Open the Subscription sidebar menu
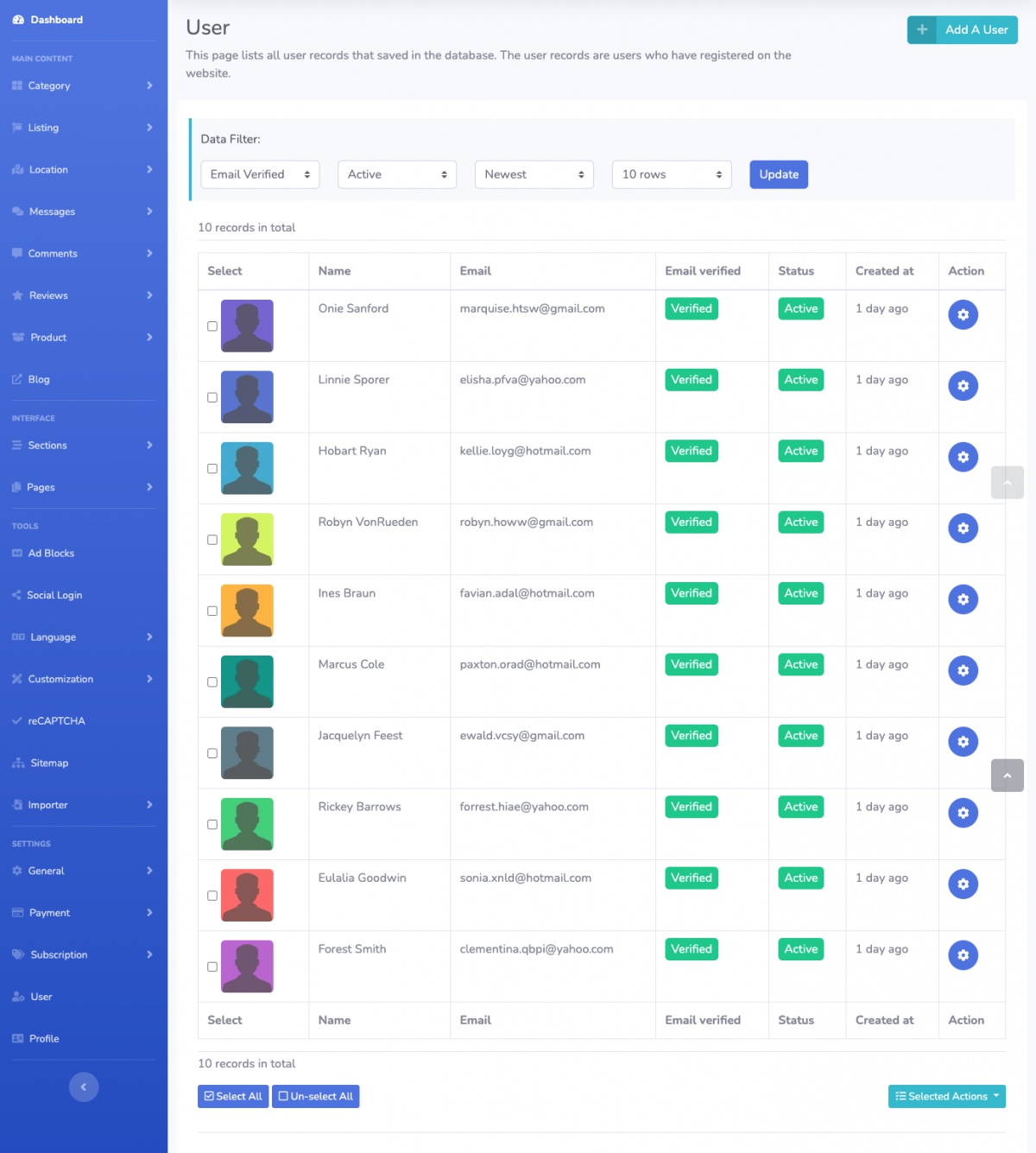Screen dimensions: 1036x1153 pos(83,954)
